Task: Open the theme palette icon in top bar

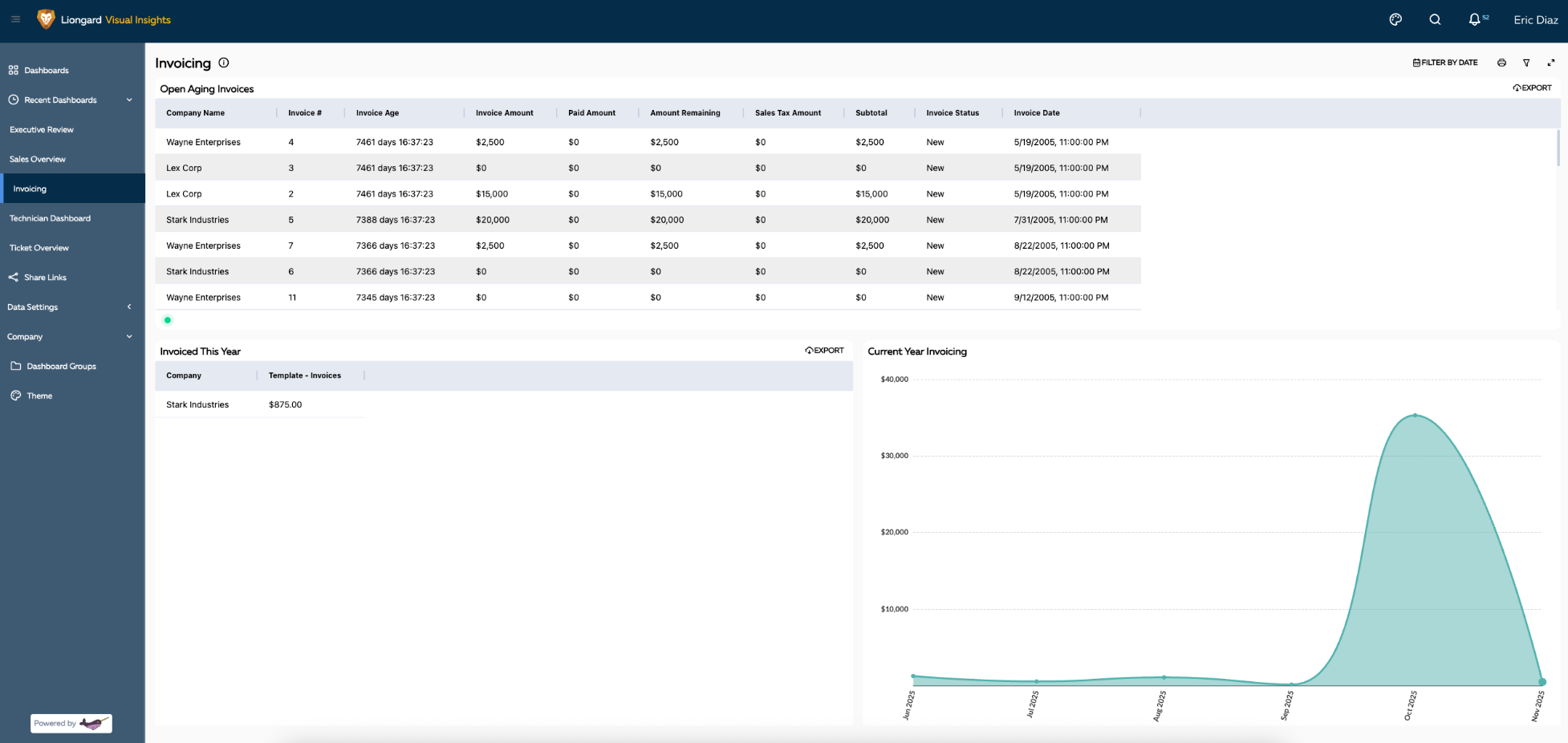Action: pos(1395,19)
